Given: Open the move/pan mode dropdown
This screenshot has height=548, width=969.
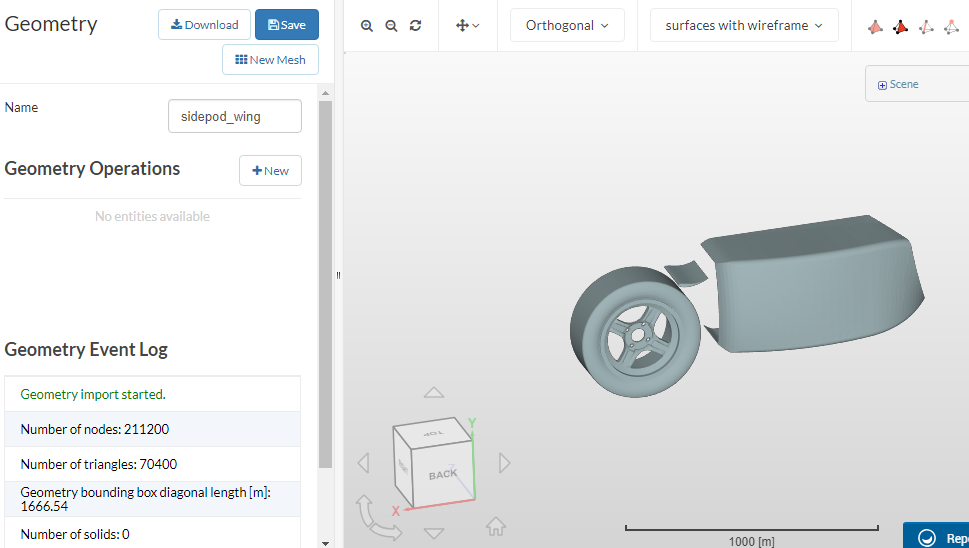Looking at the screenshot, I should tap(467, 25).
